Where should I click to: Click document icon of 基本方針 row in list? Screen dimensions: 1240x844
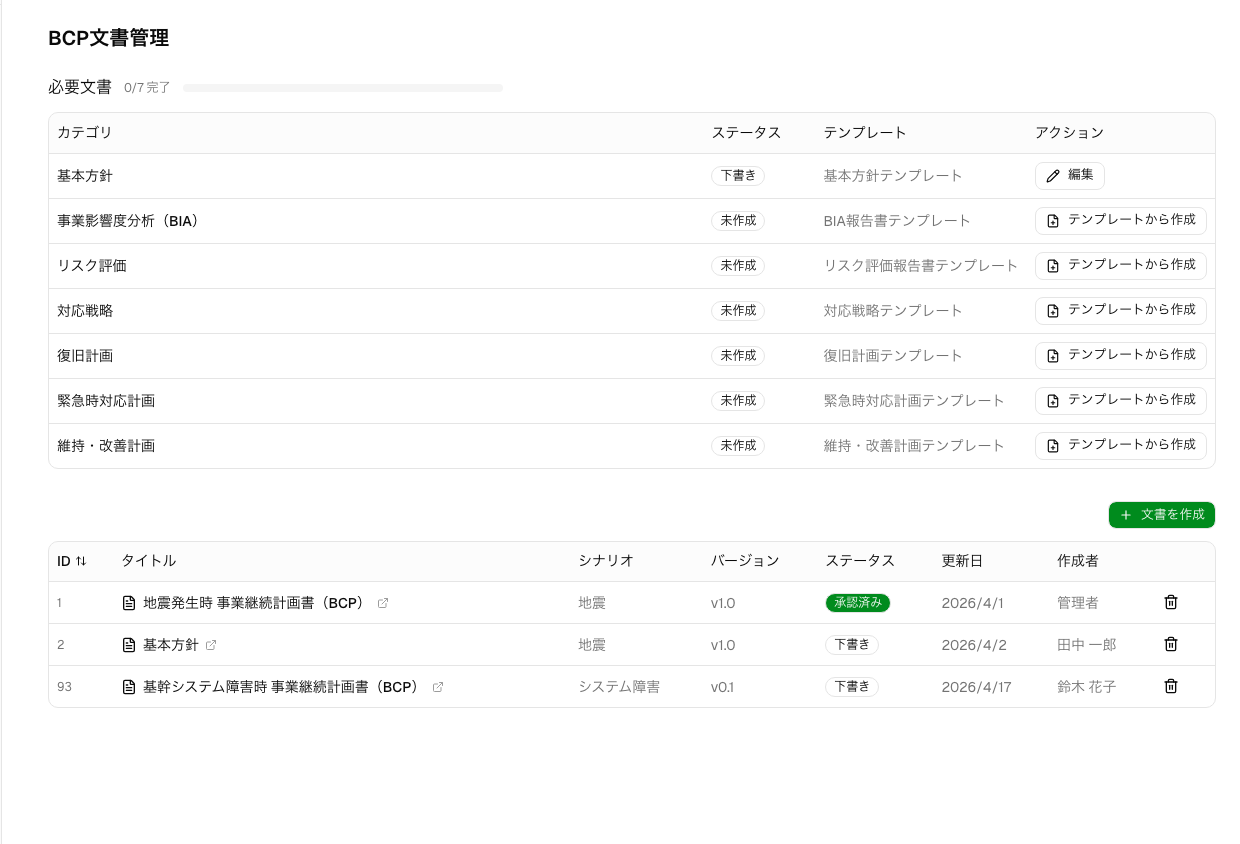click(x=128, y=645)
